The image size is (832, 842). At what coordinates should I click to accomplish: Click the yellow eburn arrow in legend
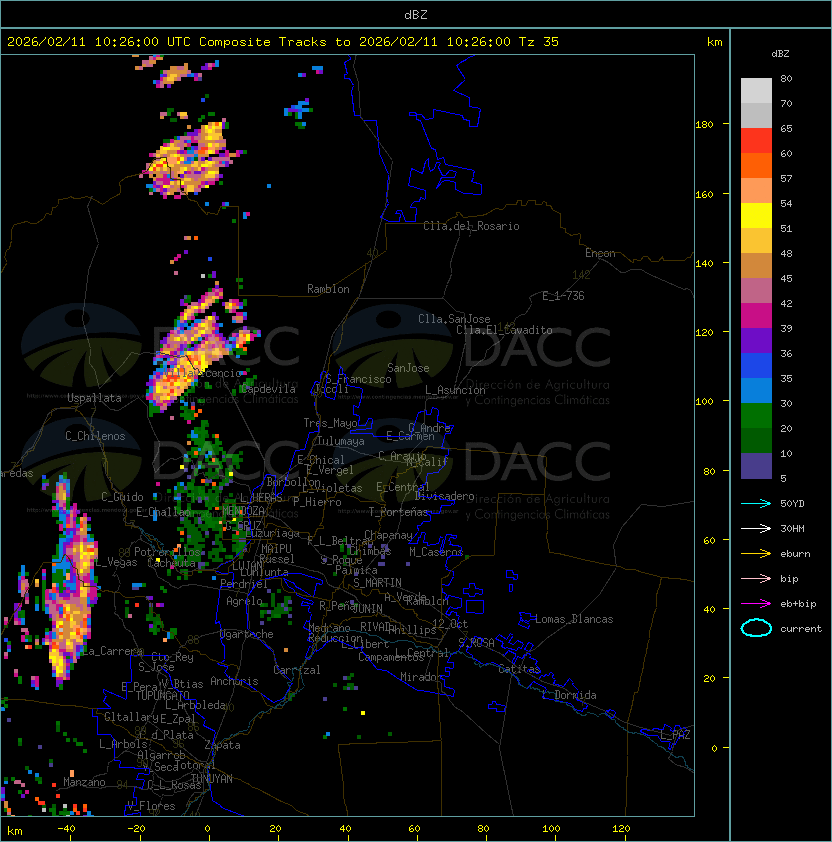tap(756, 554)
